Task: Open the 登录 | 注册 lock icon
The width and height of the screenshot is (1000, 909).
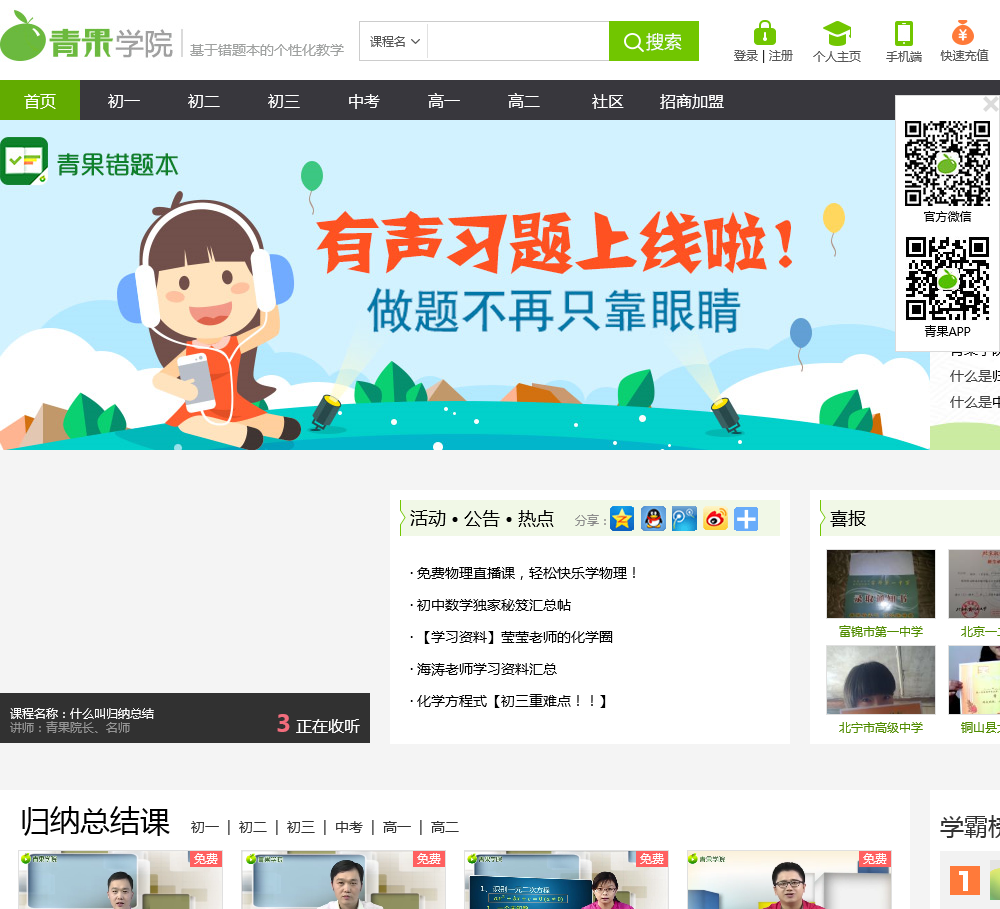Action: [764, 31]
